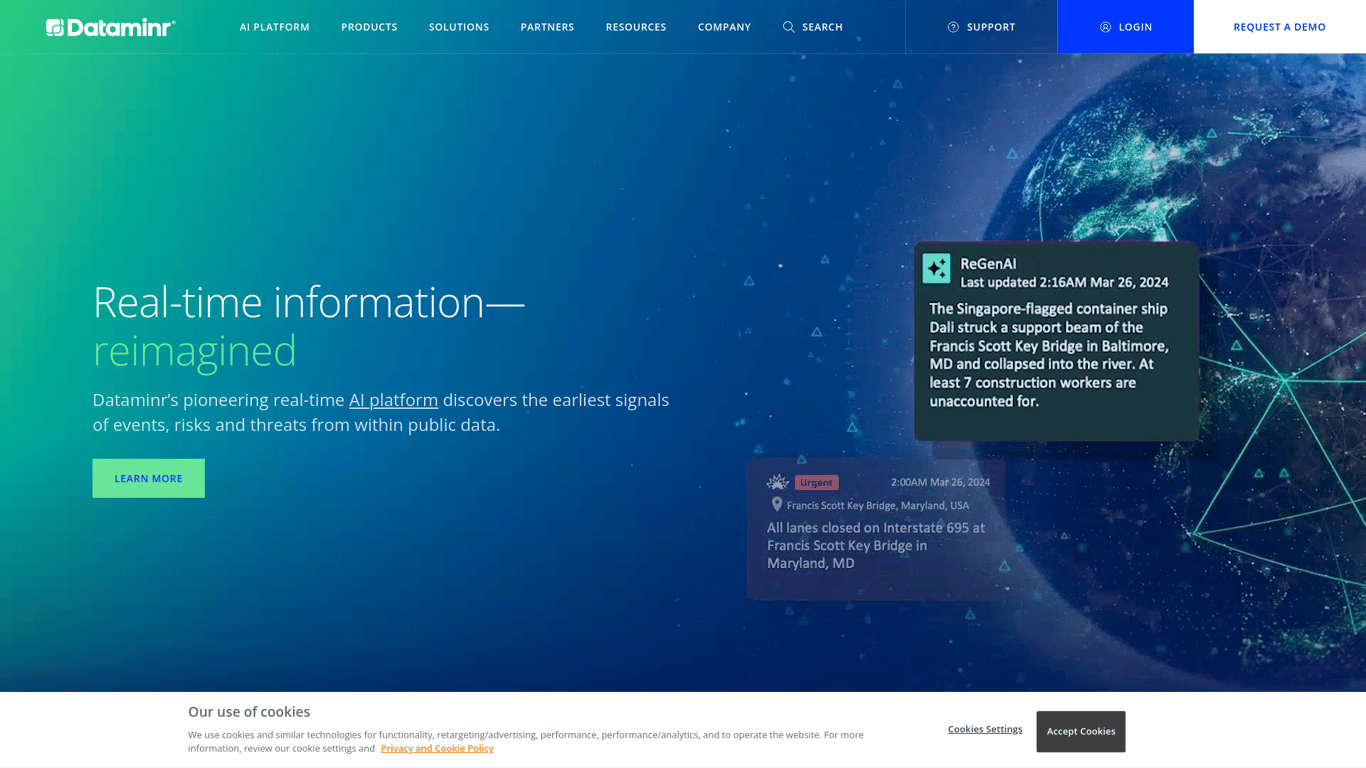
Task: Click the search magnifier icon
Action: click(789, 27)
